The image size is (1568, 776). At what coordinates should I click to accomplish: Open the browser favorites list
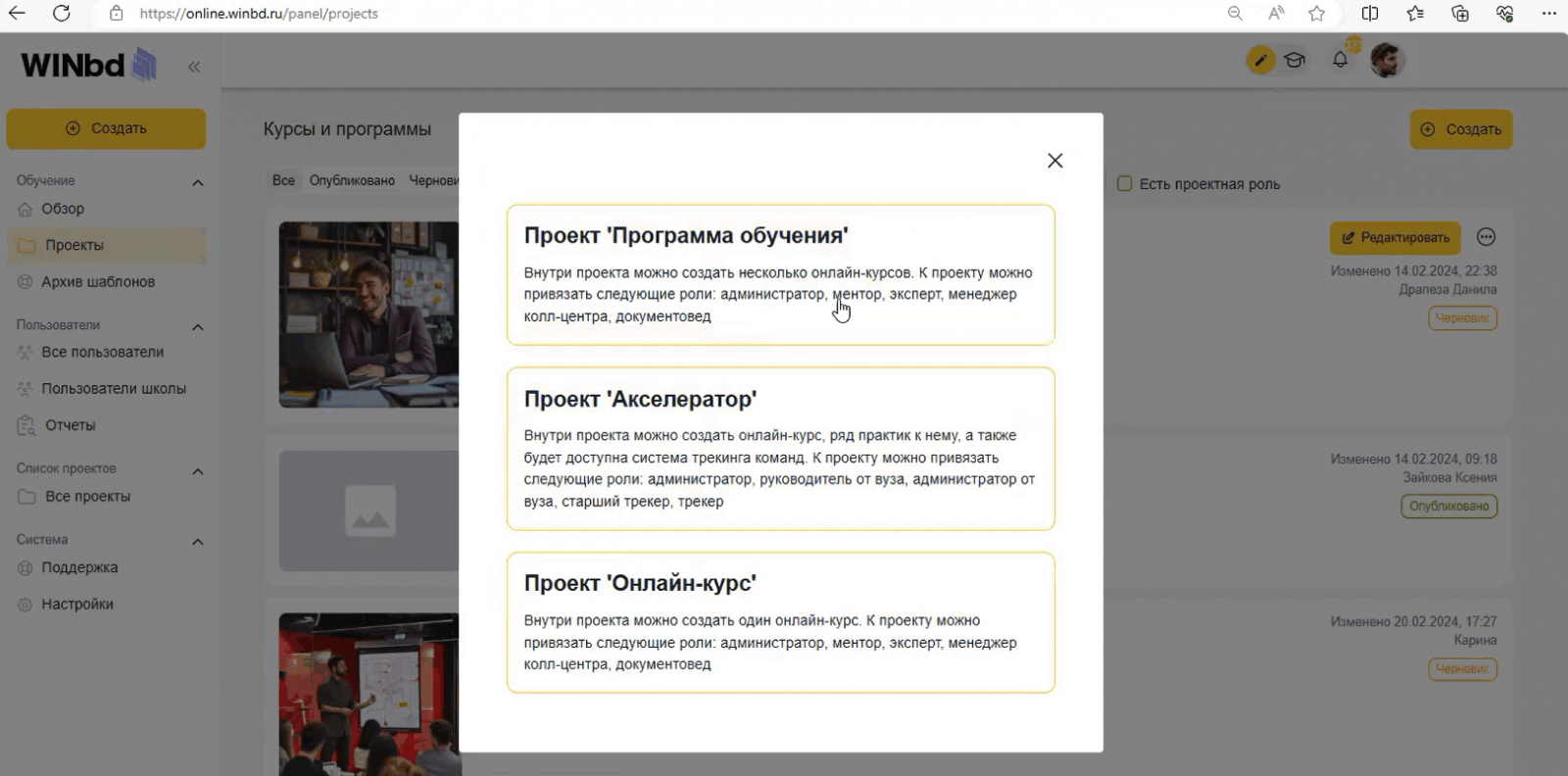point(1415,14)
